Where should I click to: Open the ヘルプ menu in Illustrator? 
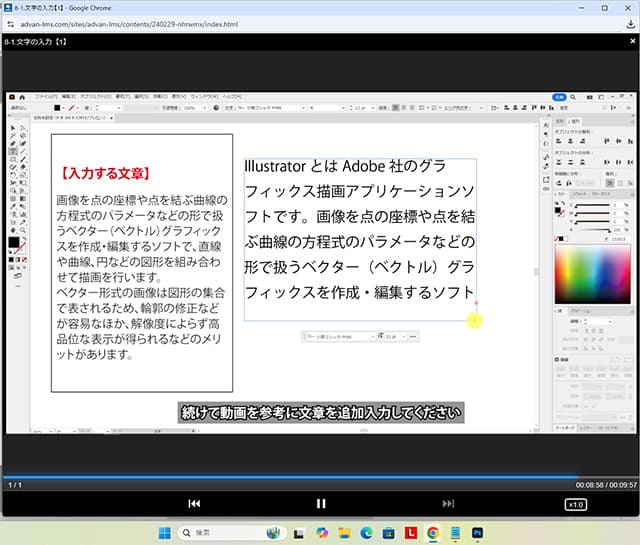232,97
